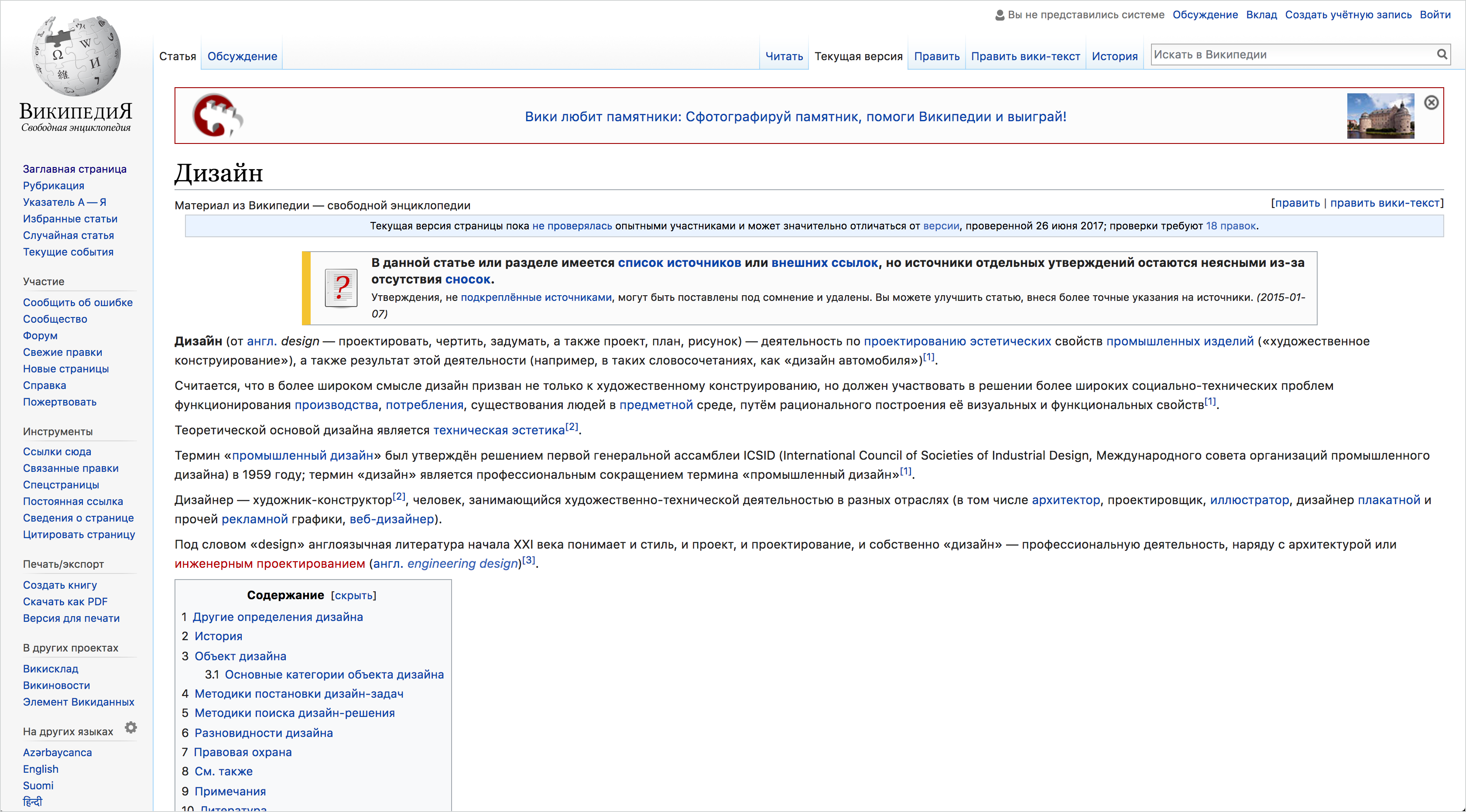
Task: Jump to Правовая охрана contents entry
Action: (x=243, y=752)
